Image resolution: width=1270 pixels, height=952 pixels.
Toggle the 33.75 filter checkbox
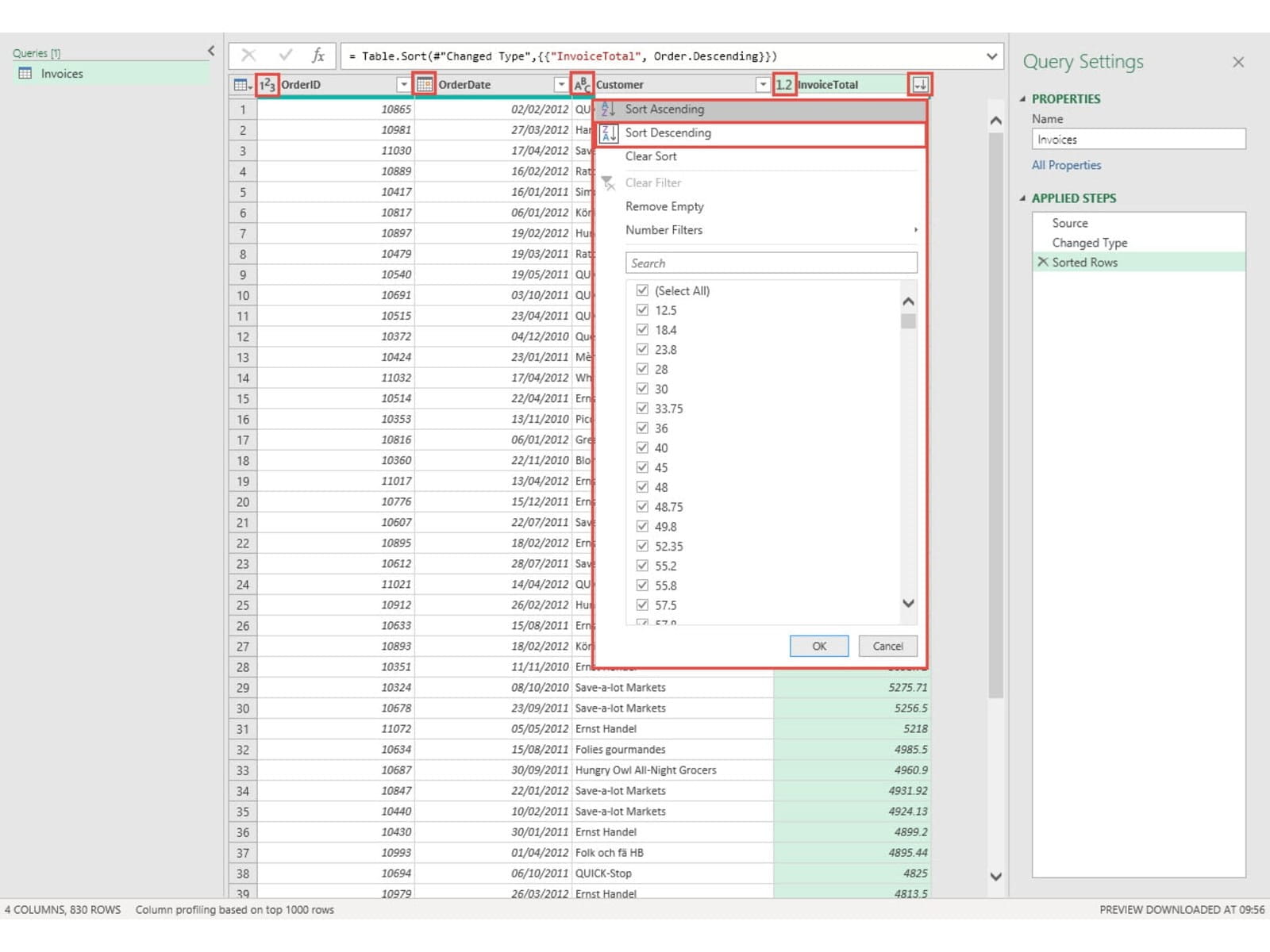pos(642,409)
